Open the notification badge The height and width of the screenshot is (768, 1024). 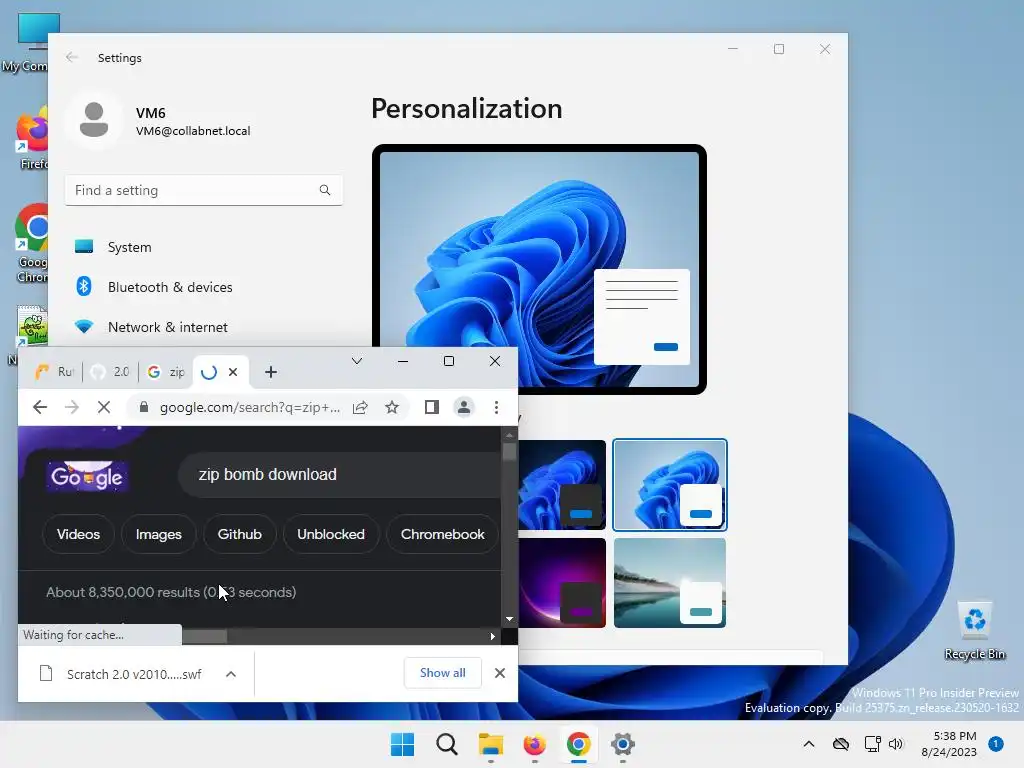[x=996, y=743]
